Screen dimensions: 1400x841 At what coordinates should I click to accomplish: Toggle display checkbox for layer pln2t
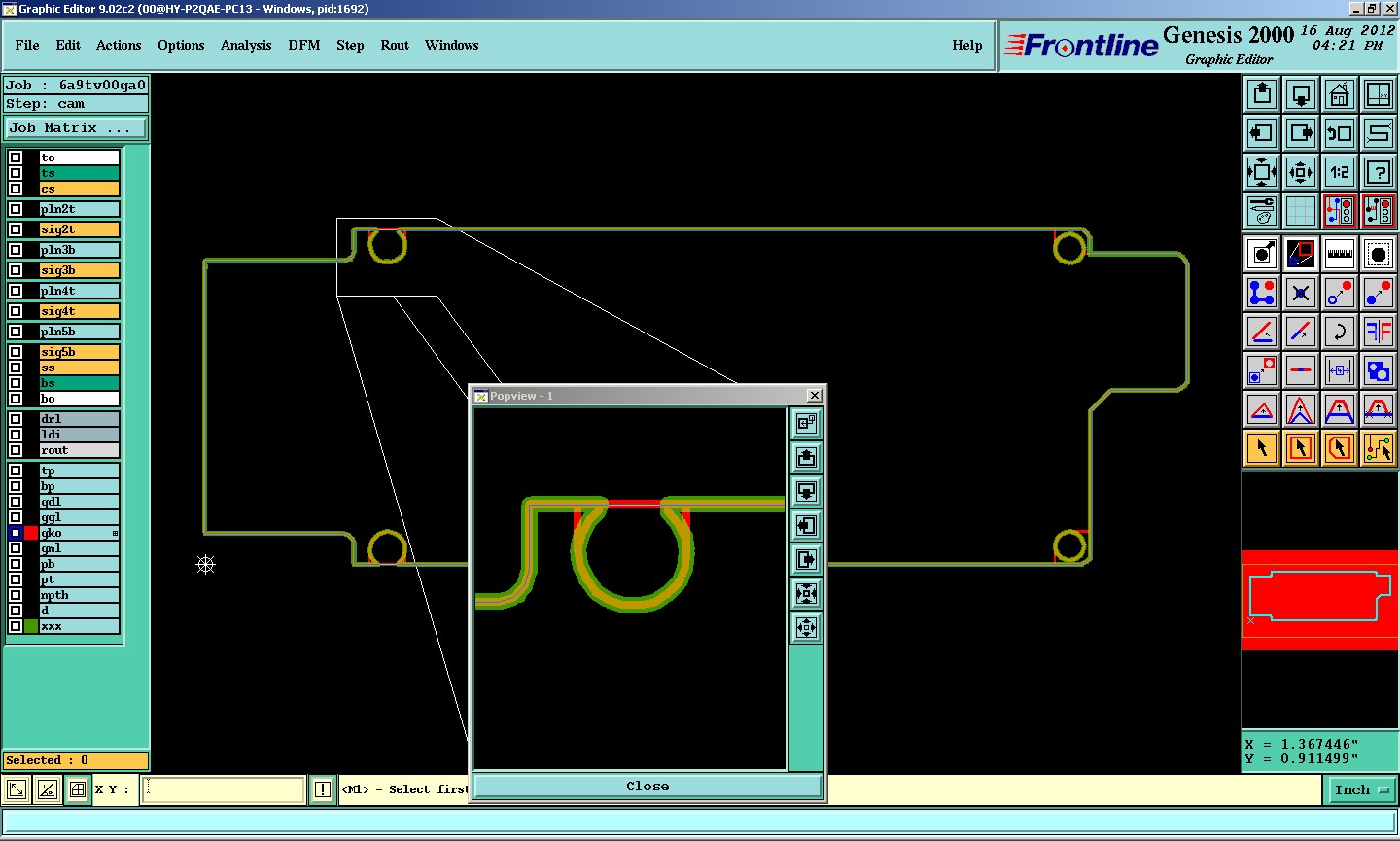point(16,209)
